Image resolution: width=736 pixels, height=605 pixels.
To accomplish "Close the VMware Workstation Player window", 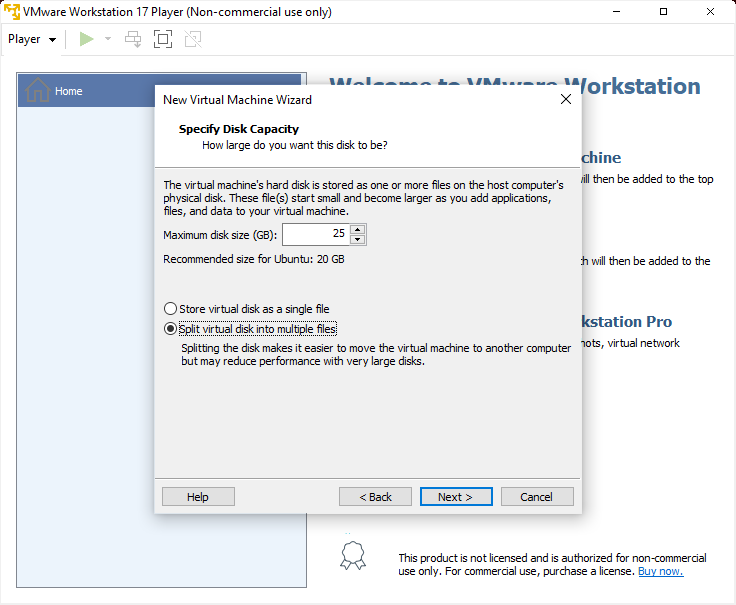I will [710, 12].
